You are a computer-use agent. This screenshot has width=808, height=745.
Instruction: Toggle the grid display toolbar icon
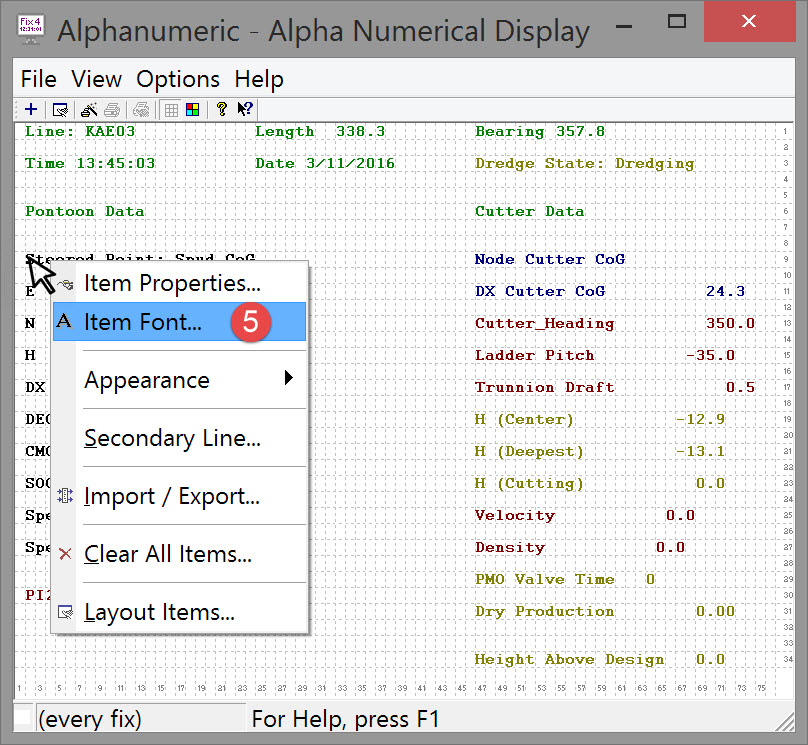172,110
